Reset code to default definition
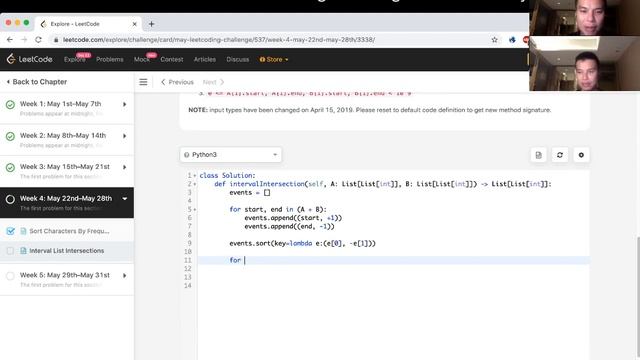 pyautogui.click(x=560, y=155)
